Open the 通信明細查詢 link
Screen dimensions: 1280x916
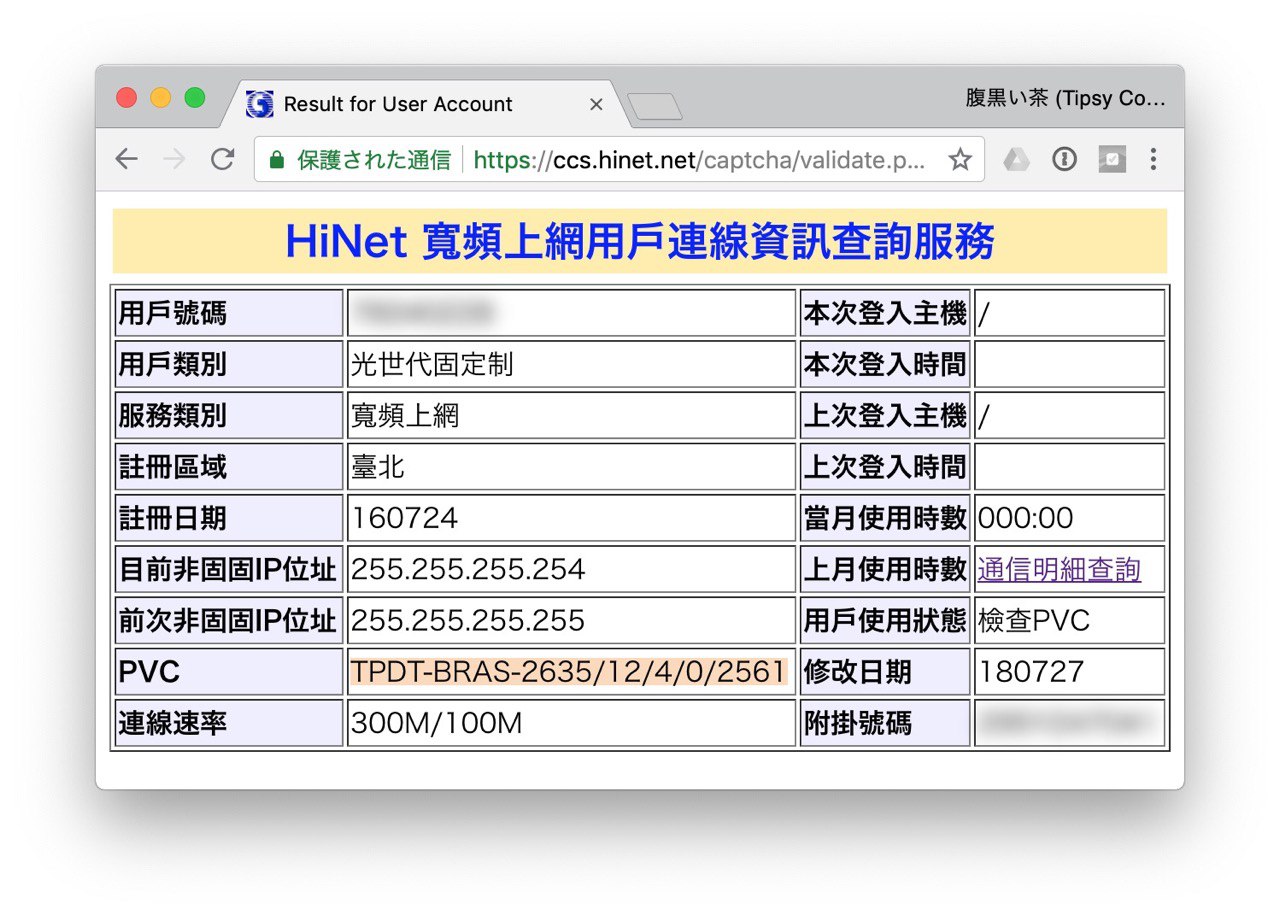pyautogui.click(x=1059, y=569)
